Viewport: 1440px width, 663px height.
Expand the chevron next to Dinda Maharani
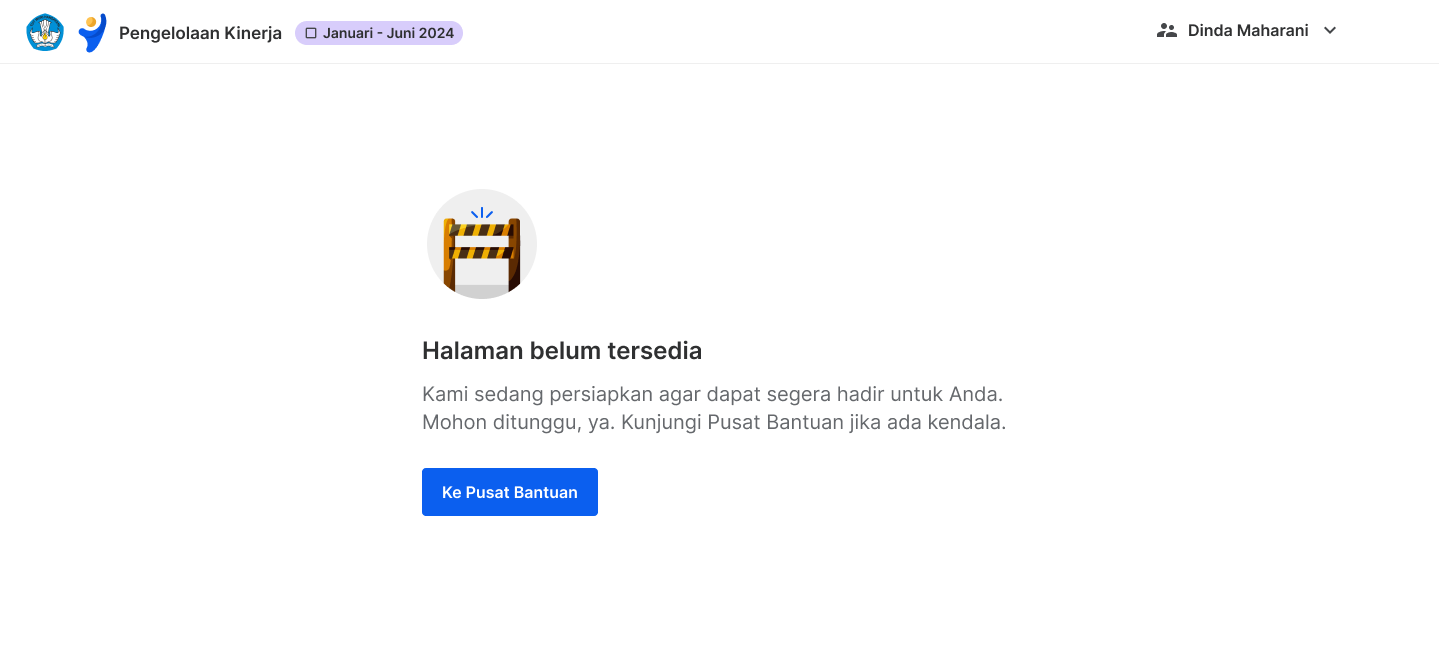[1330, 31]
